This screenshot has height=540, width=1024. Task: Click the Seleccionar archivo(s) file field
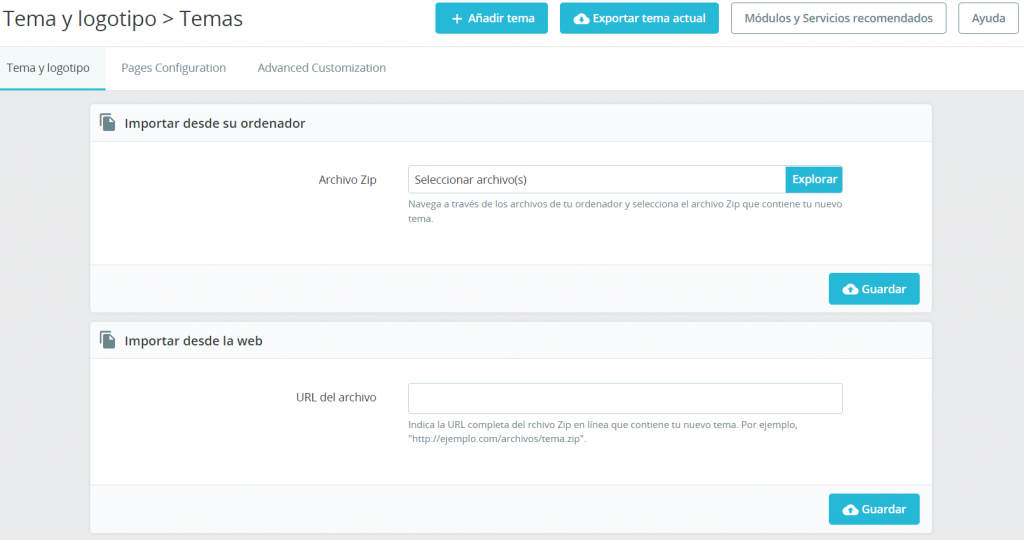click(596, 179)
